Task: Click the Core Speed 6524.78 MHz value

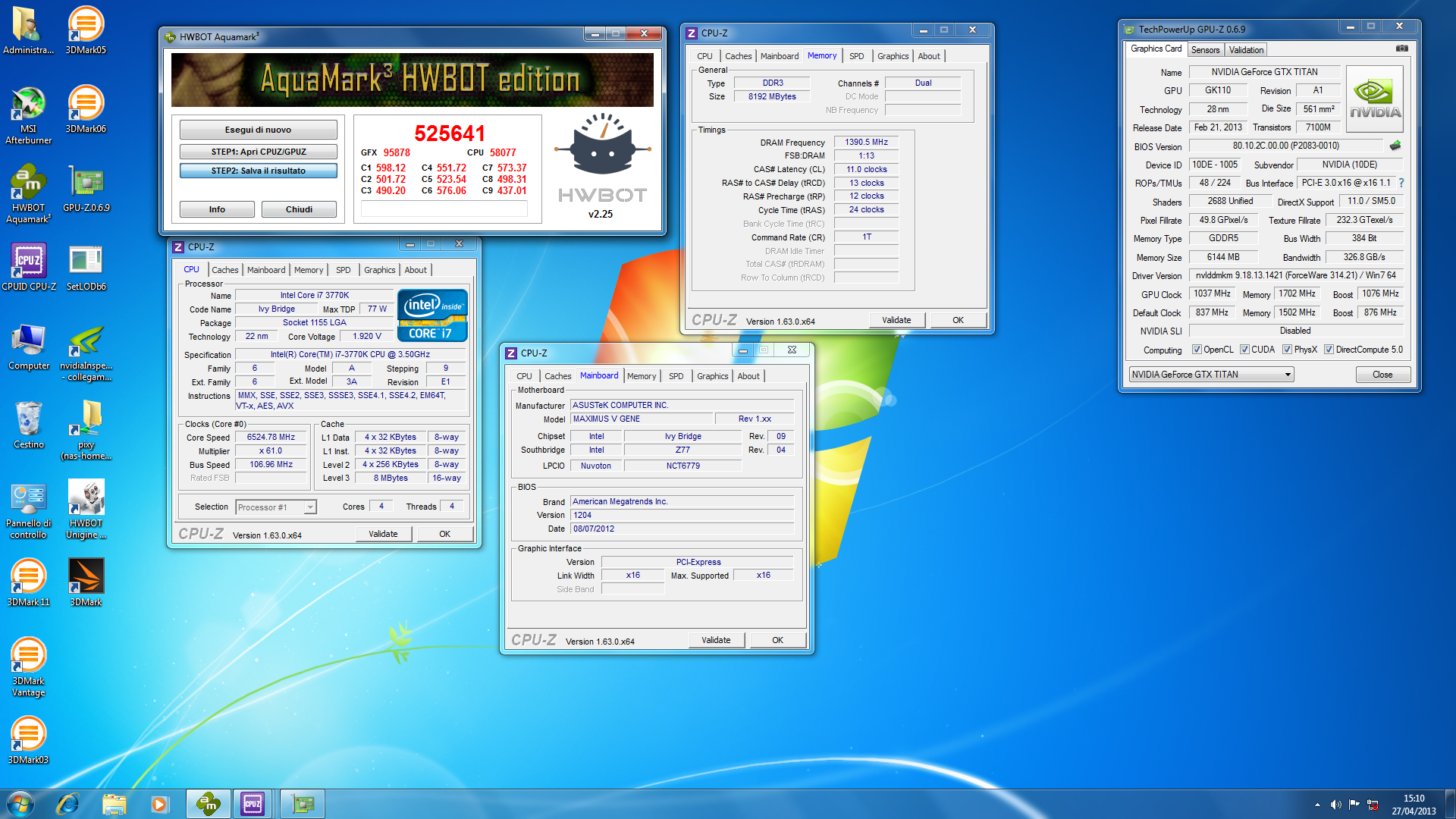Action: coord(271,438)
